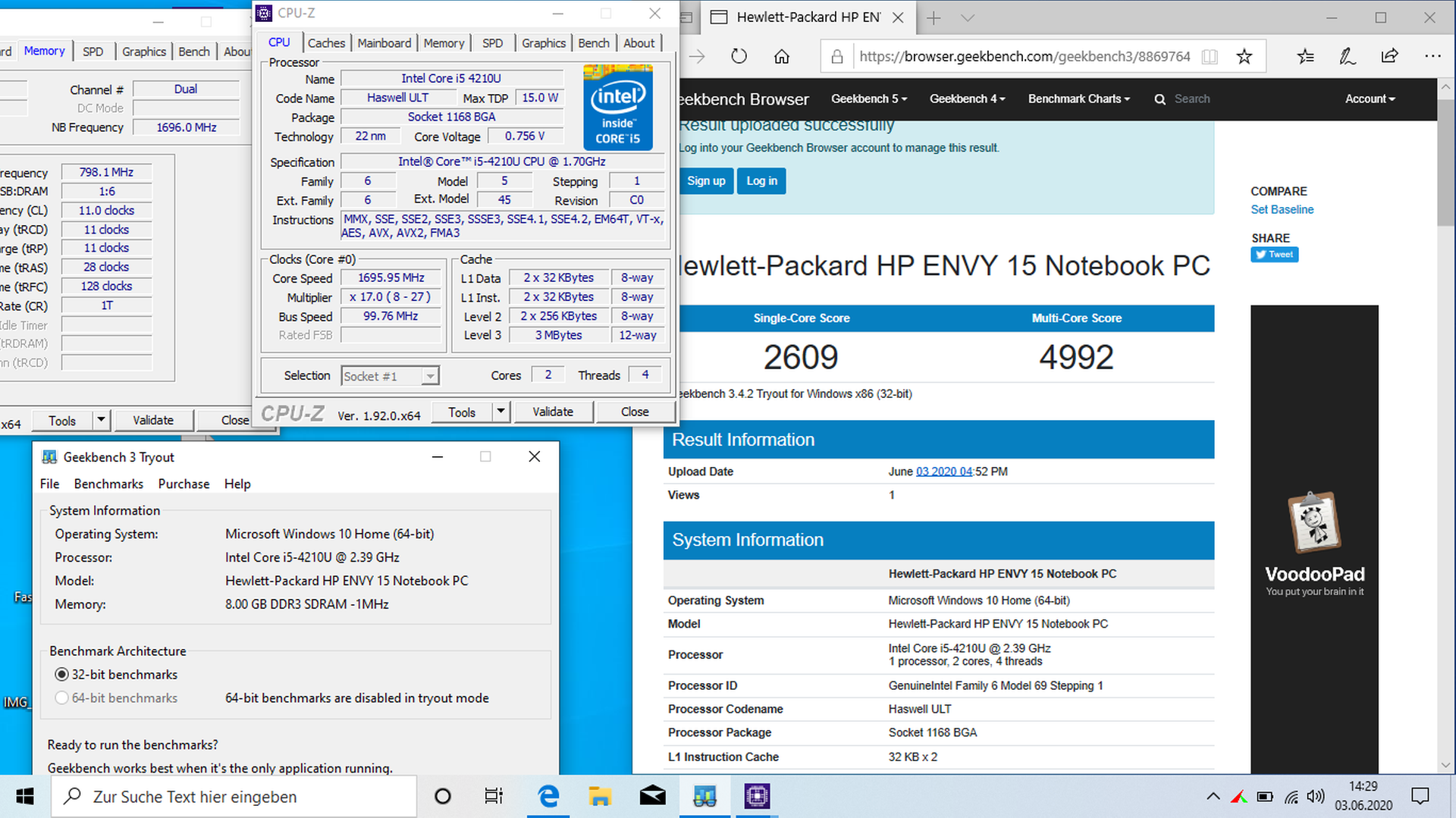Click the taskbar search box
1456x818 pixels.
234,796
